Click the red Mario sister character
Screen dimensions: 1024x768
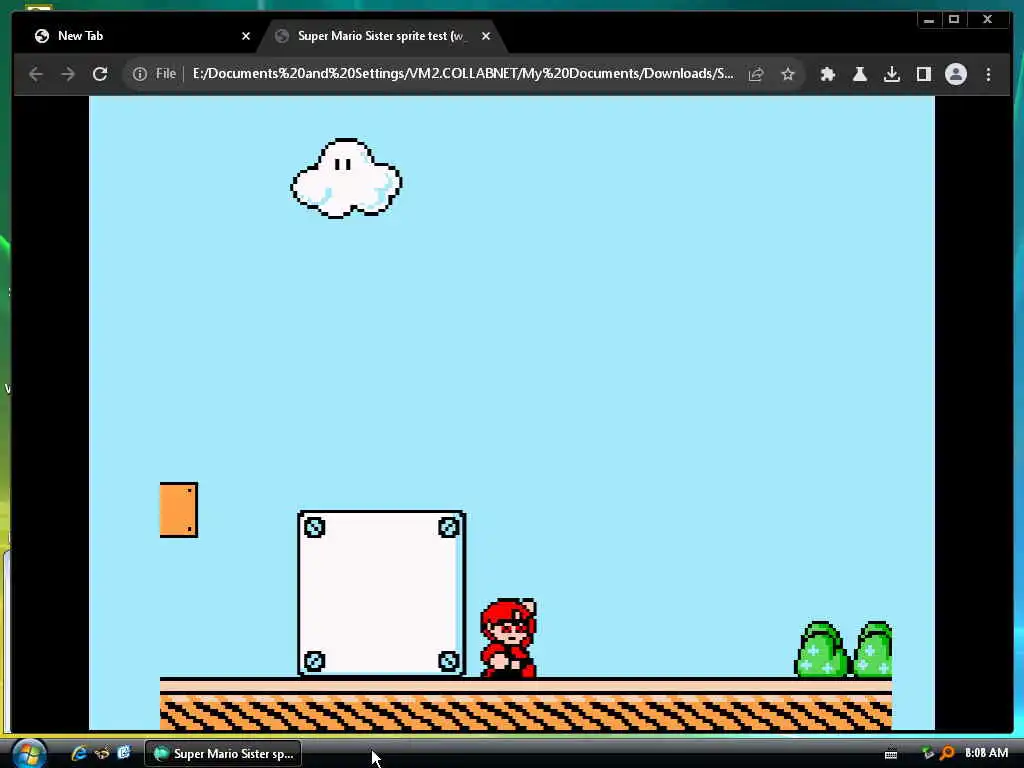(x=509, y=638)
